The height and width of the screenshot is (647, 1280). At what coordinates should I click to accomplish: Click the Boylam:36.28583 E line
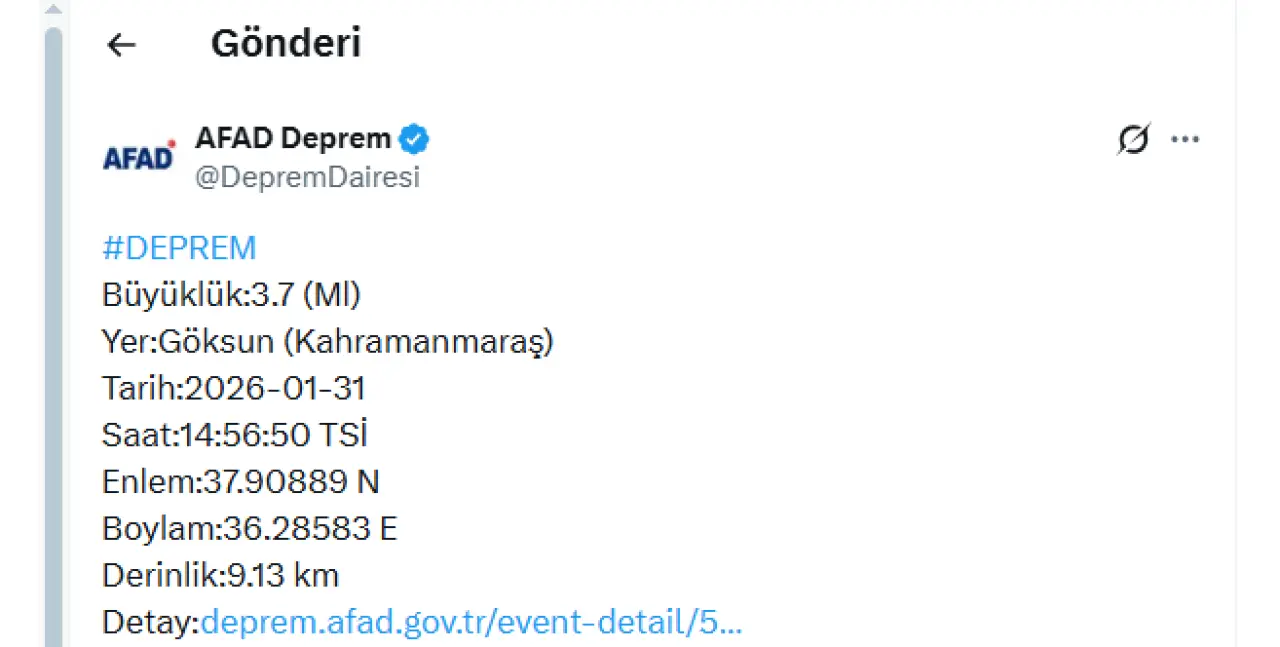pyautogui.click(x=249, y=529)
